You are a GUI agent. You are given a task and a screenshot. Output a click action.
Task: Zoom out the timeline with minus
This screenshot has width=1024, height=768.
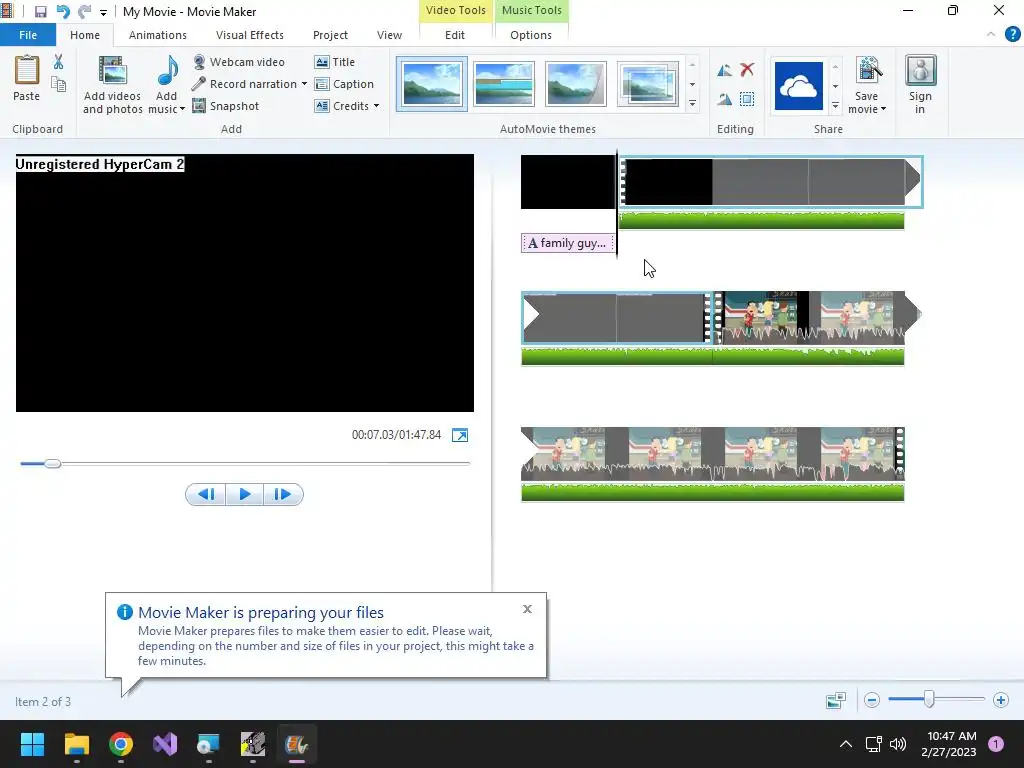point(872,701)
